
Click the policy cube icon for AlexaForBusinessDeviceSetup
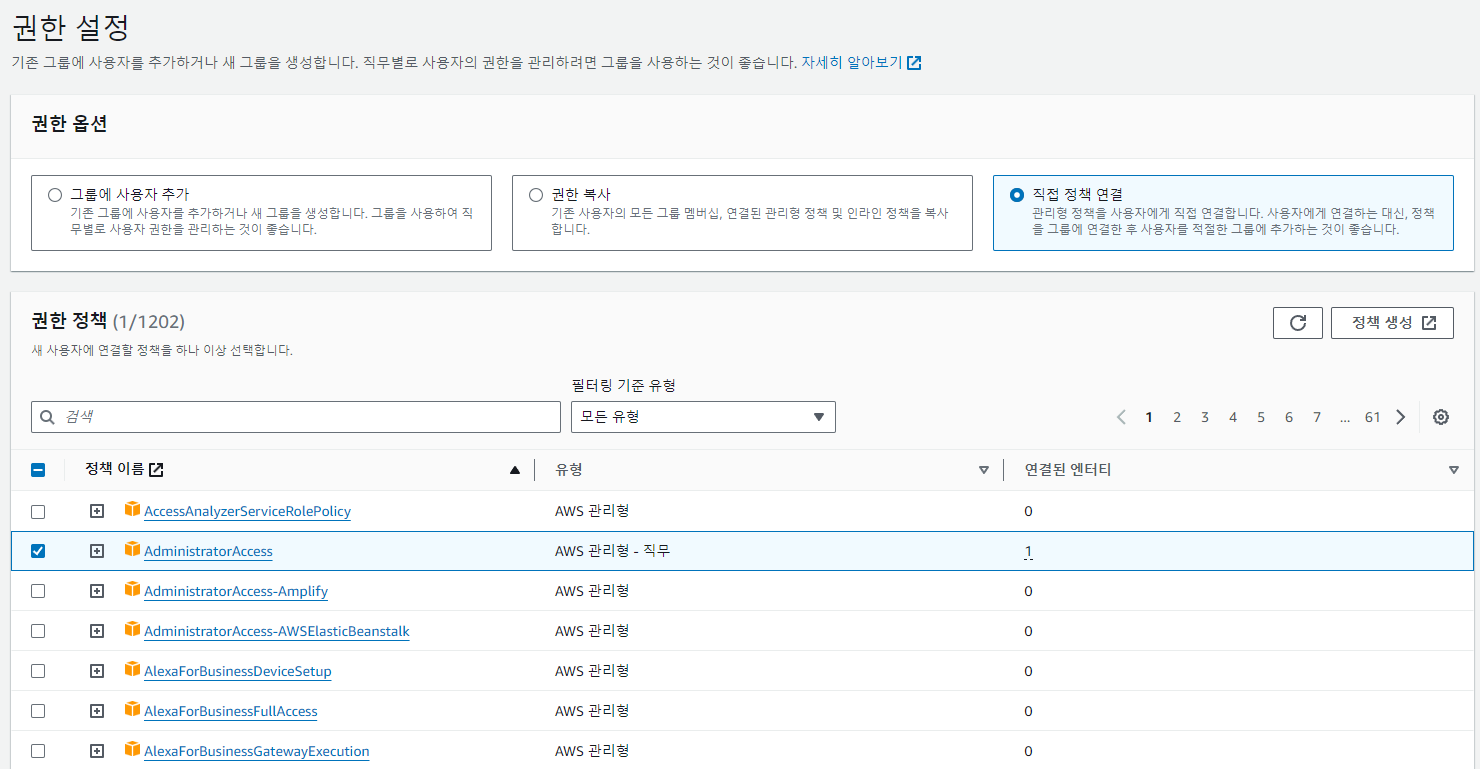[x=133, y=671]
